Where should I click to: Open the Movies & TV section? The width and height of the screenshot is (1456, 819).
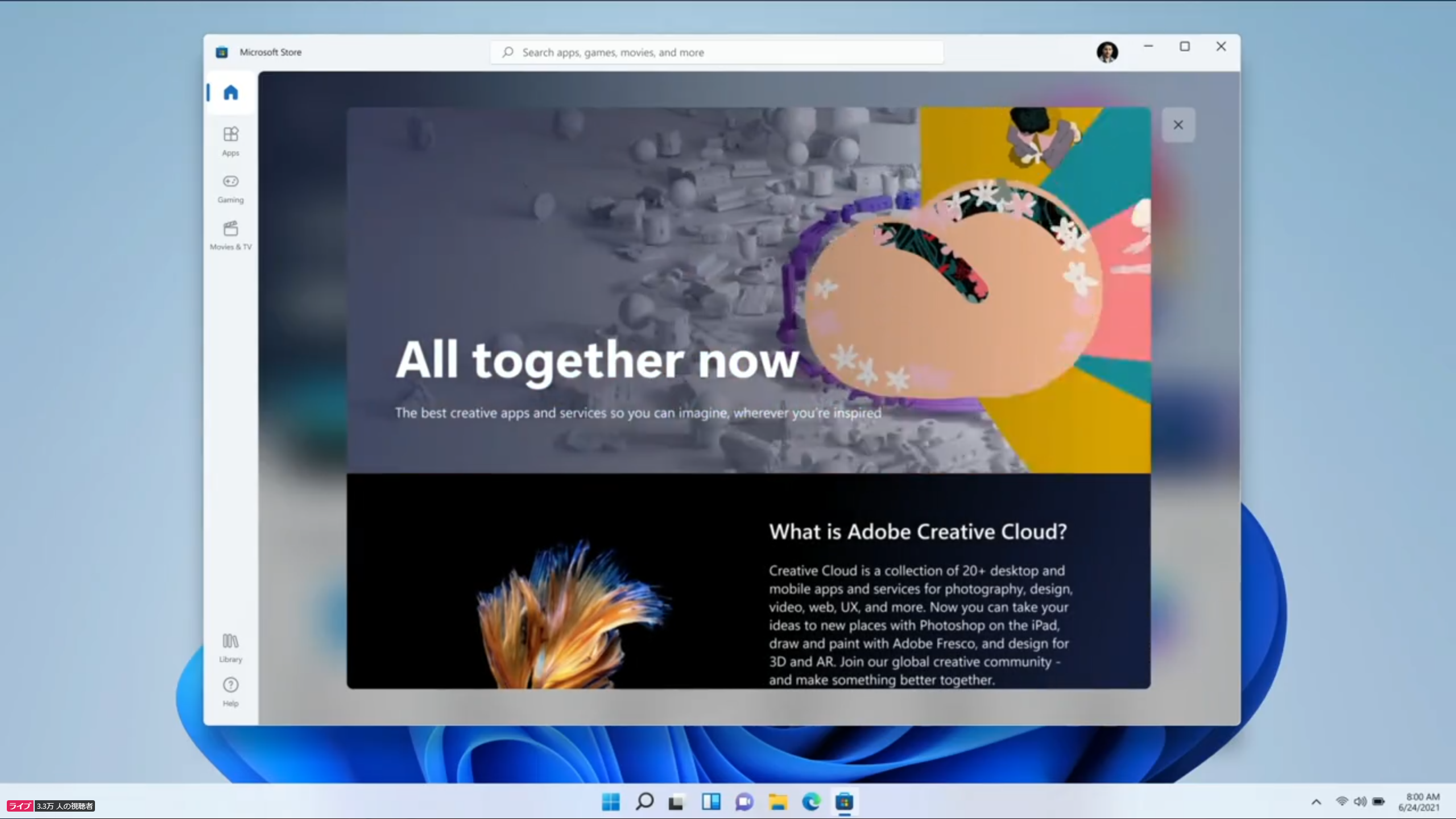pyautogui.click(x=230, y=235)
